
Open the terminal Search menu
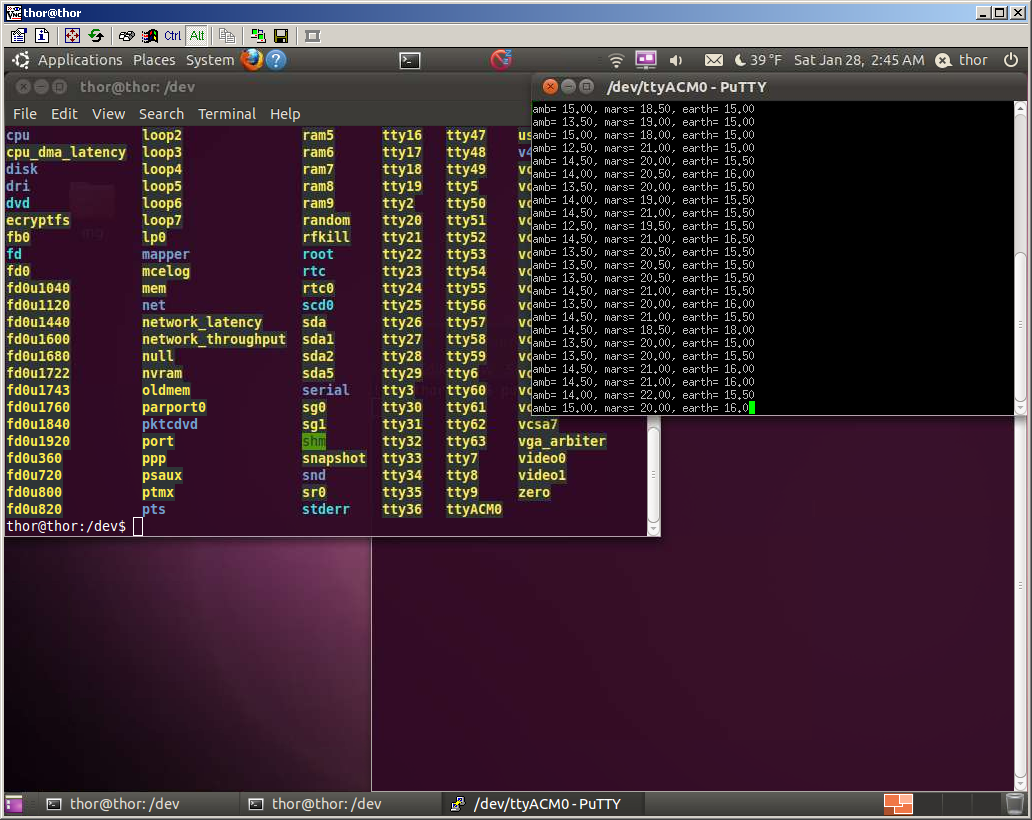click(161, 114)
